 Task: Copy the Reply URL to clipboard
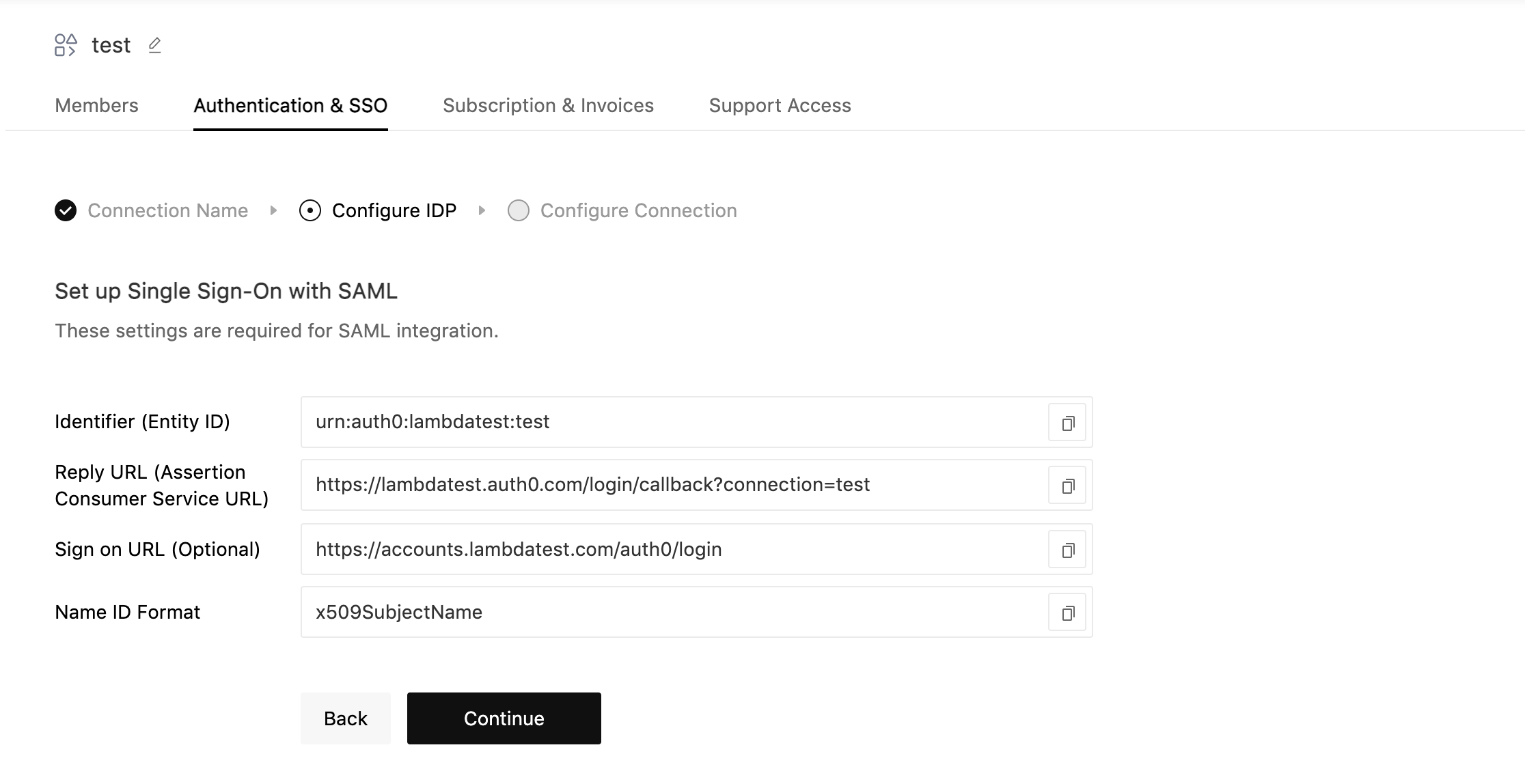(1067, 485)
